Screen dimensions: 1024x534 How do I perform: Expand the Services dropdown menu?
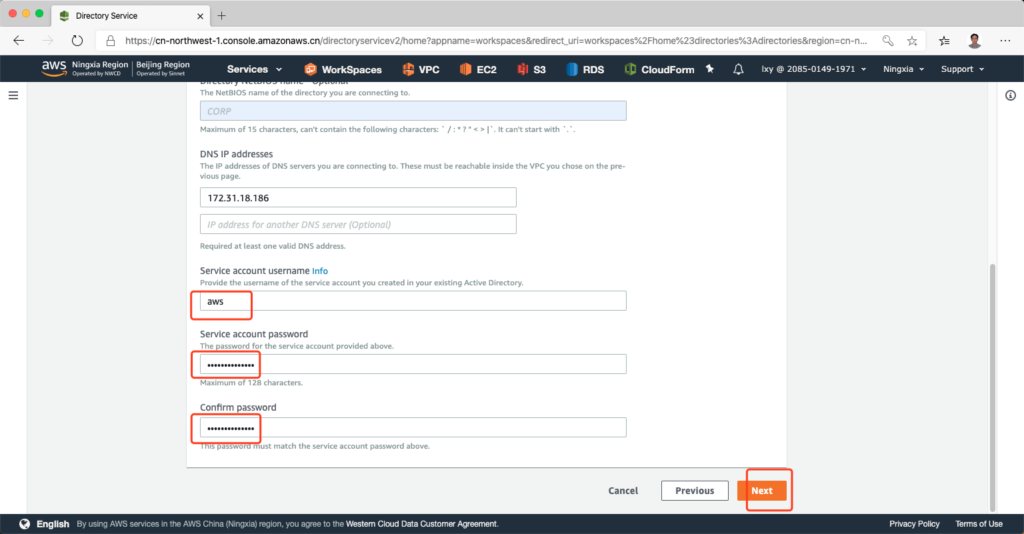(253, 69)
